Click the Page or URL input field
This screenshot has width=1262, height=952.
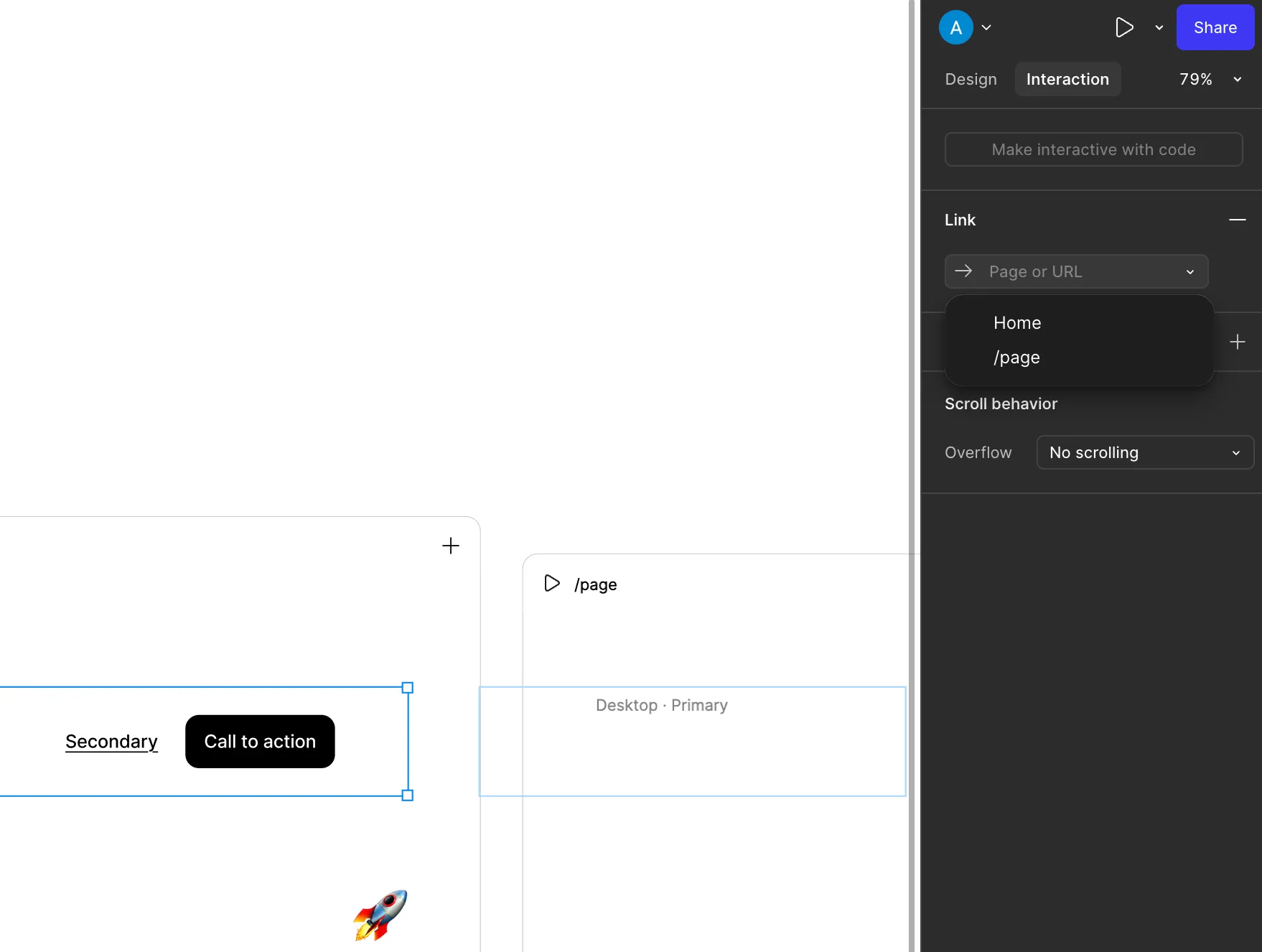[x=1076, y=271]
